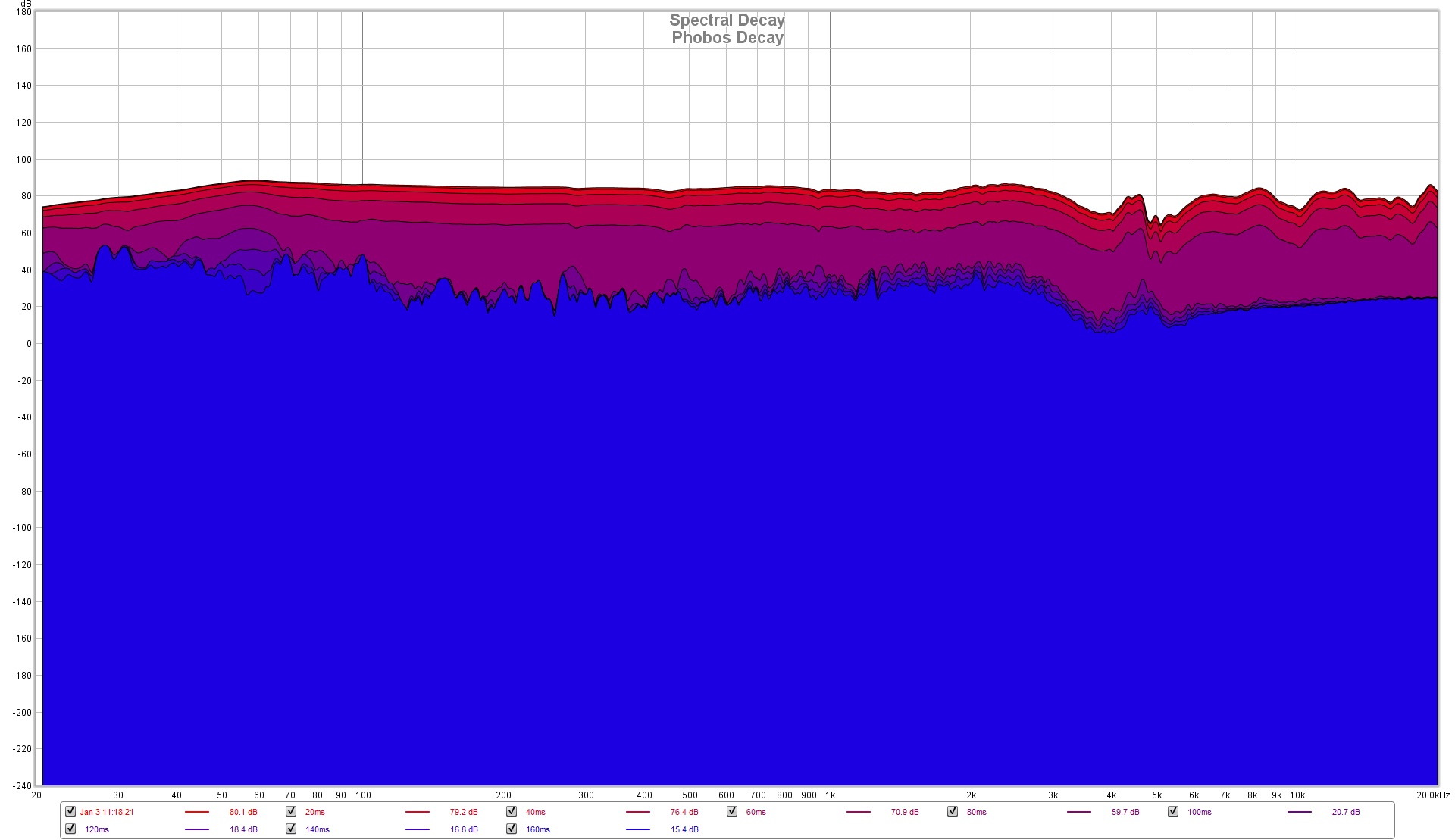Click the red line swatch for 20ms
This screenshot has width=1455, height=840.
coord(417,812)
